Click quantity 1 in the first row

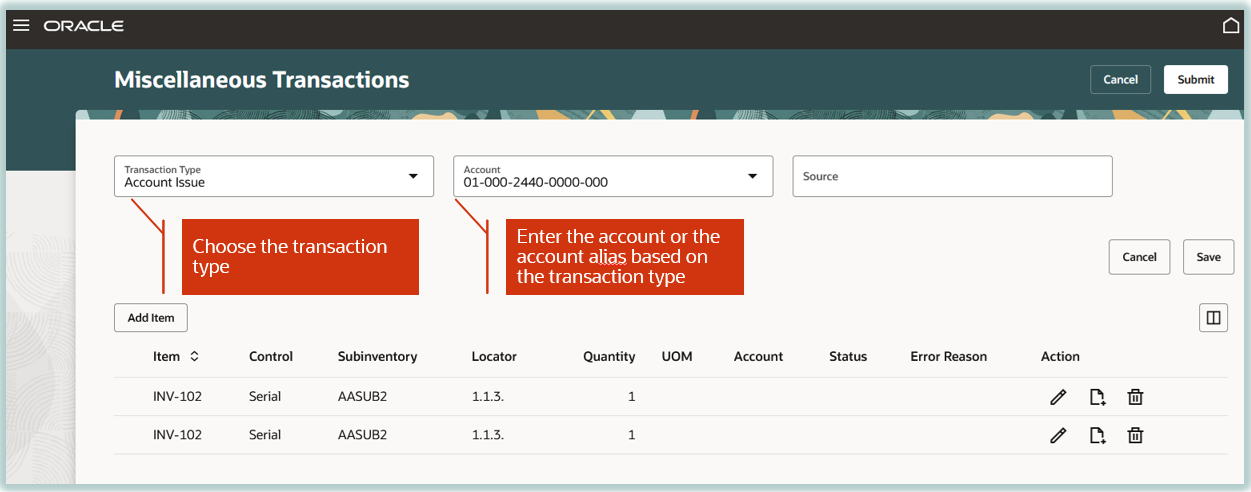point(632,397)
